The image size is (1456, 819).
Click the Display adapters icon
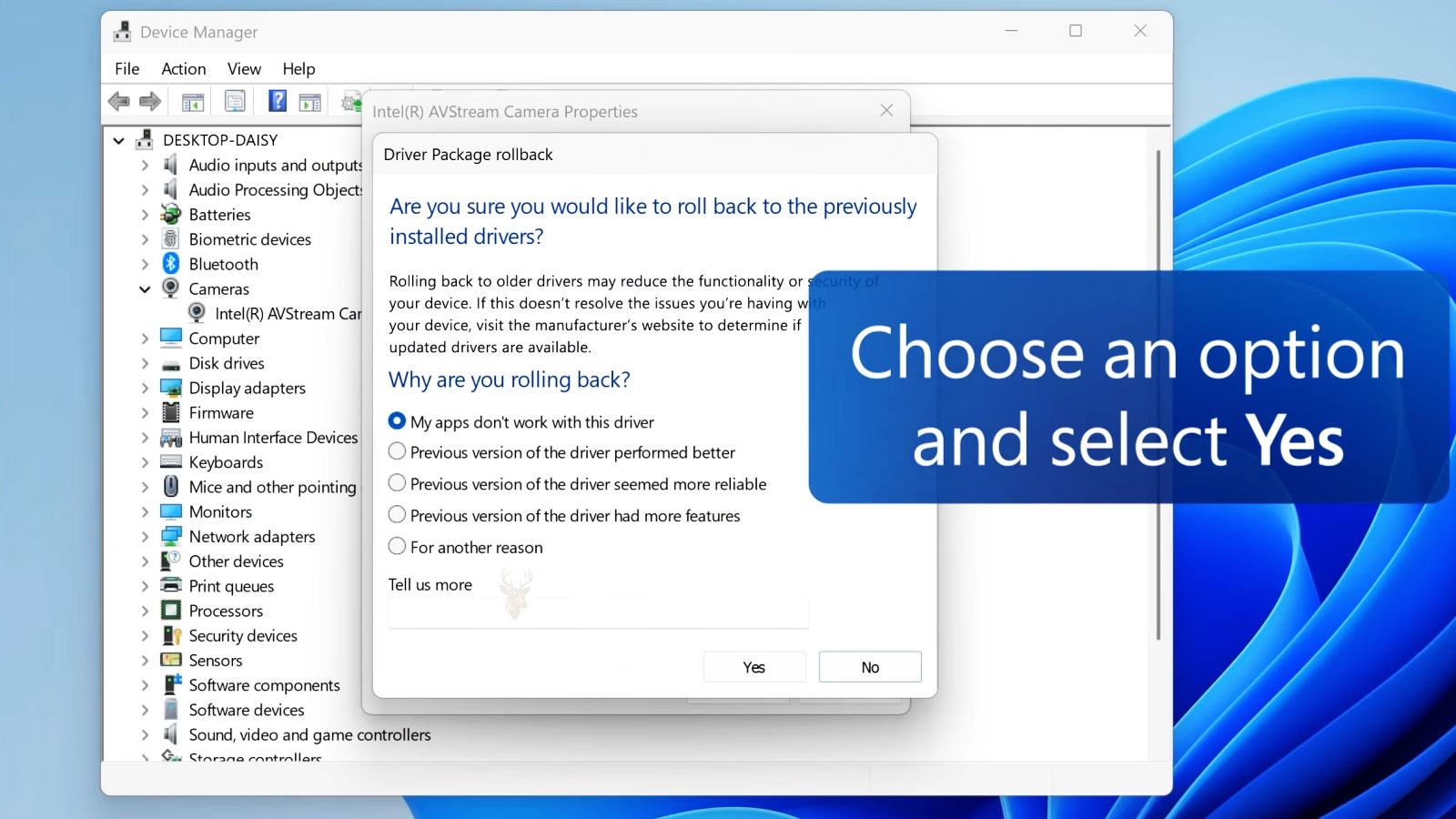[x=171, y=388]
